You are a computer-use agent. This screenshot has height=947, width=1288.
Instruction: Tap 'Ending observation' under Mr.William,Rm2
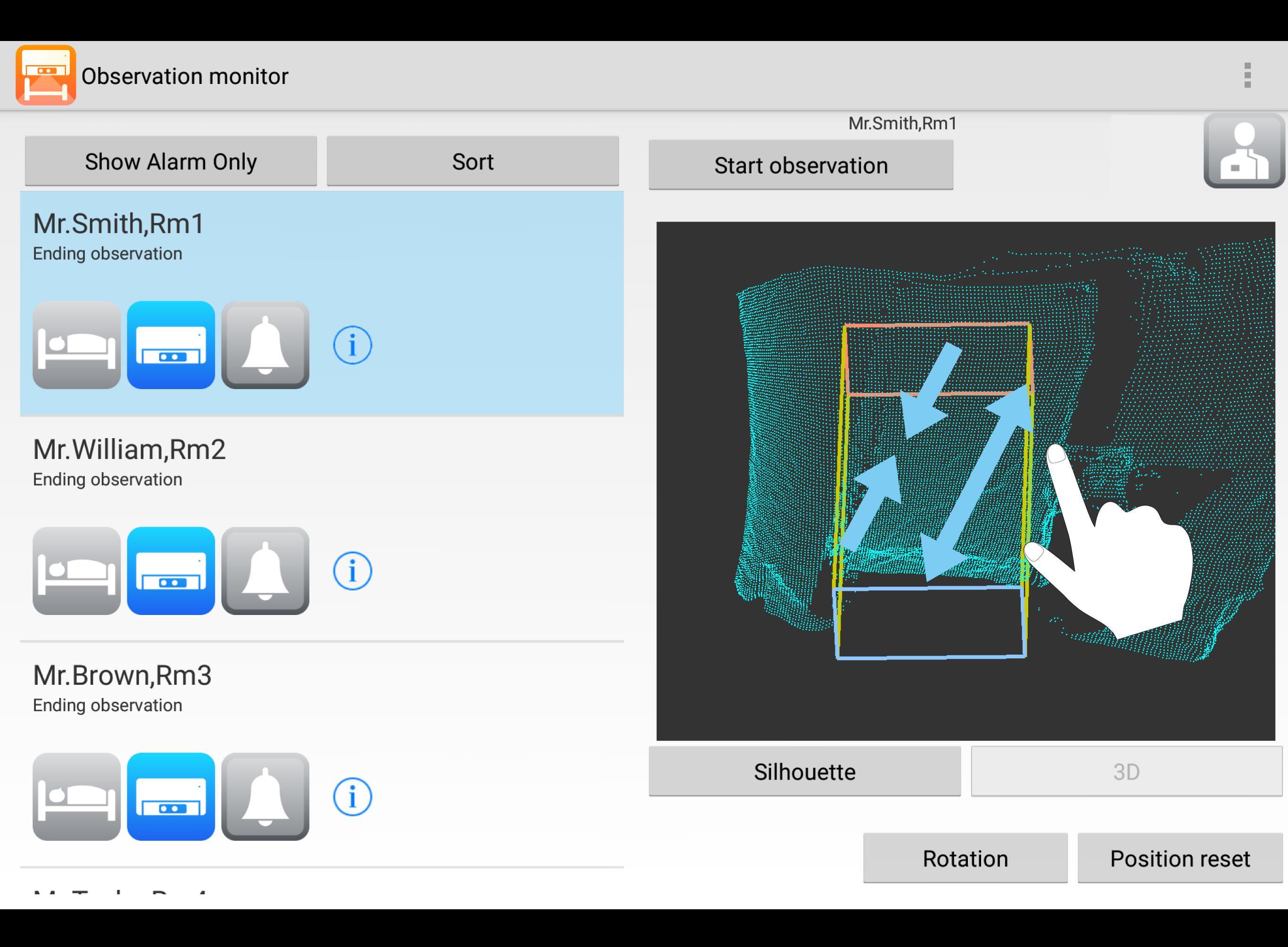(x=107, y=479)
